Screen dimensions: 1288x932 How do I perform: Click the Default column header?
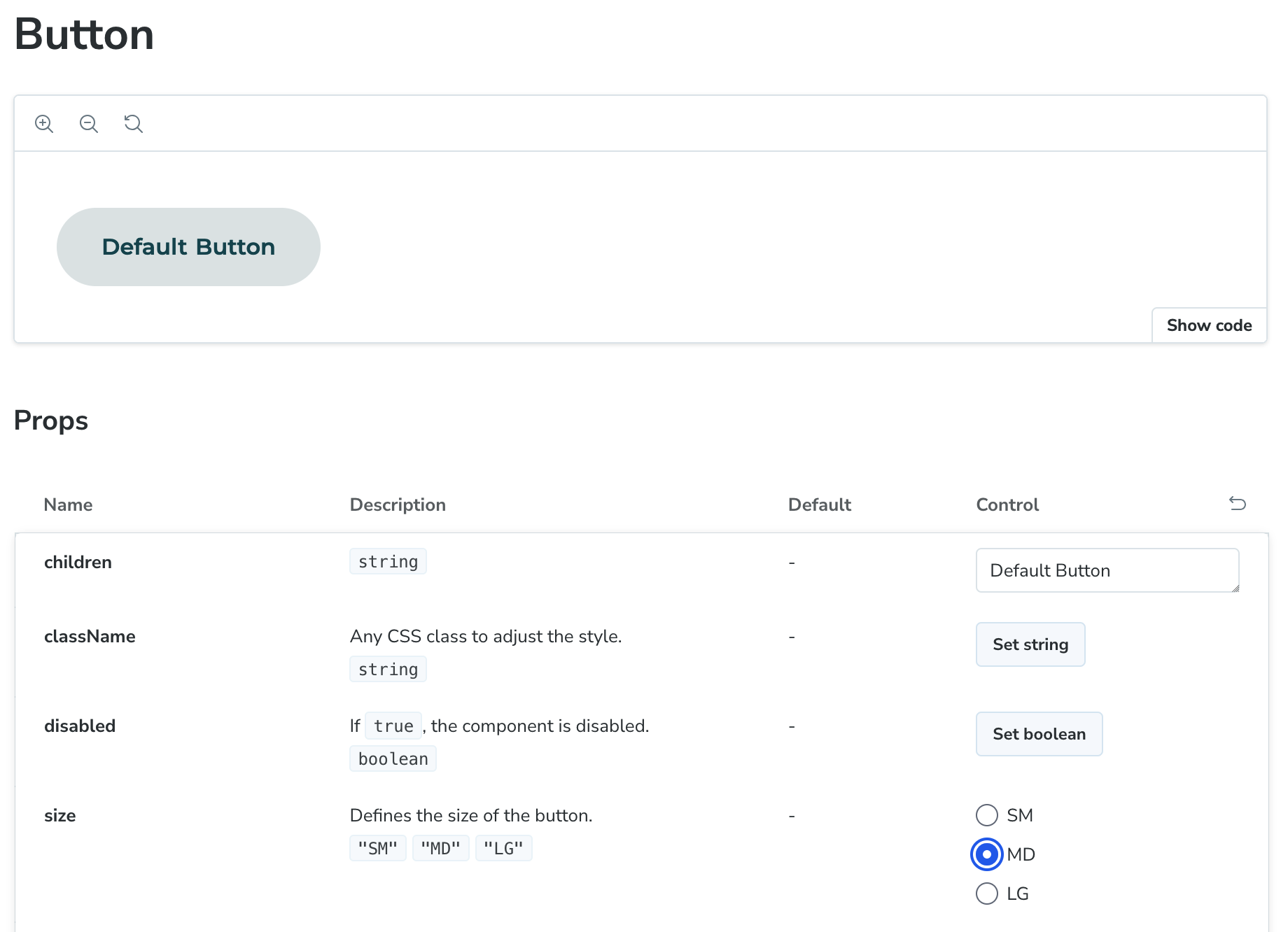click(x=819, y=504)
